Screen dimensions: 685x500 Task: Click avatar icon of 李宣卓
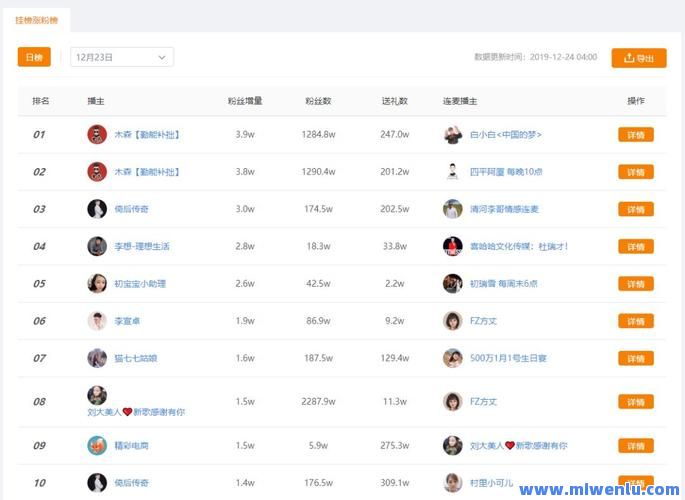coord(97,321)
